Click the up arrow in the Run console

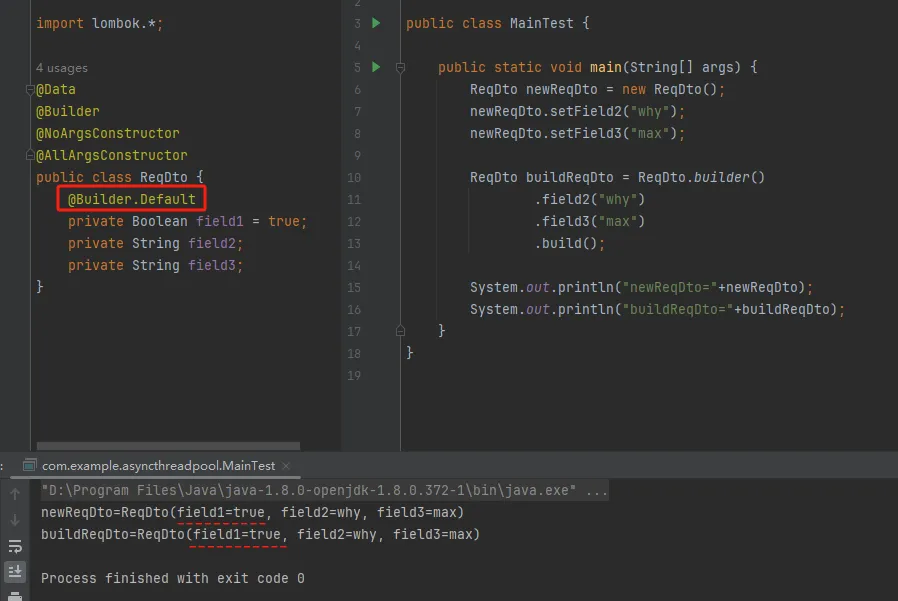pyautogui.click(x=15, y=494)
